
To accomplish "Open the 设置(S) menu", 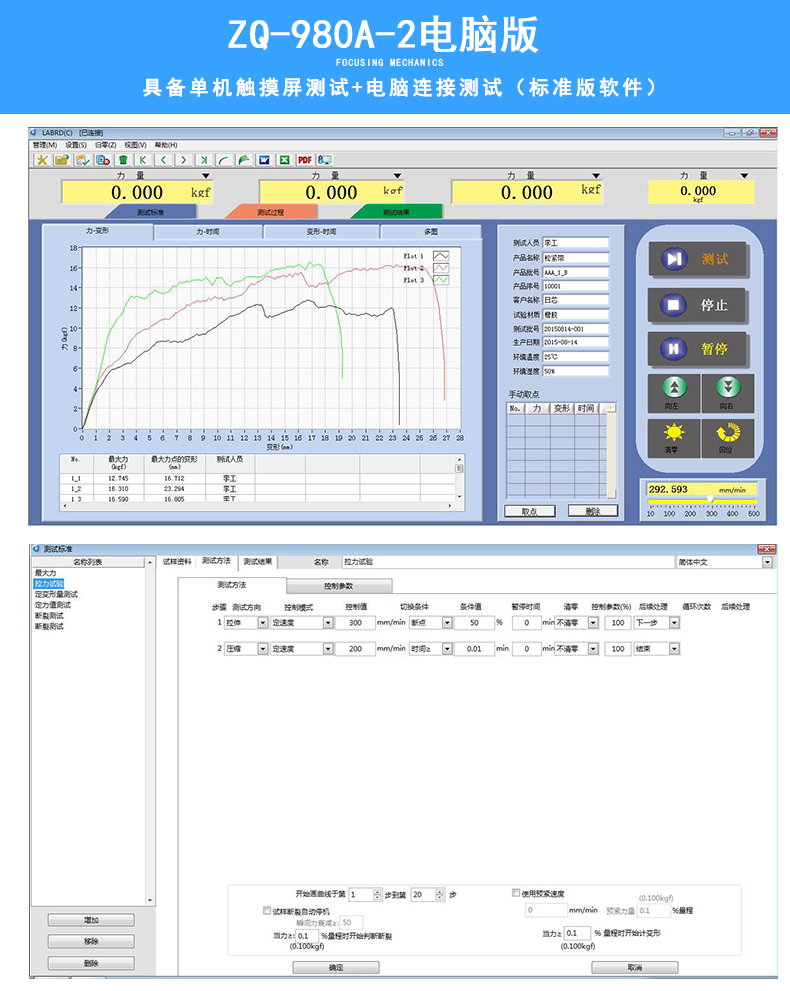I will [x=76, y=145].
